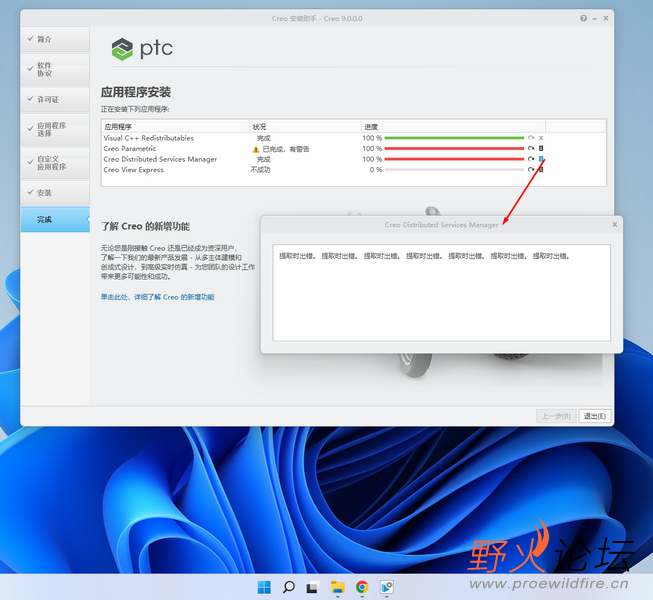Select Creo Distributed Services Manager row name
The width and height of the screenshot is (653, 600).
pyautogui.click(x=160, y=159)
